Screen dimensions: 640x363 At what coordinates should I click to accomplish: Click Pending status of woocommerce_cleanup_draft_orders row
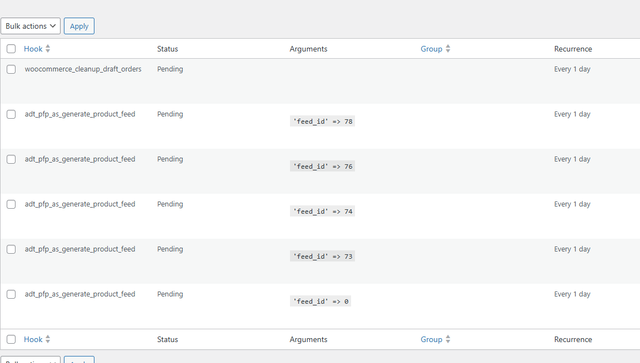point(170,69)
